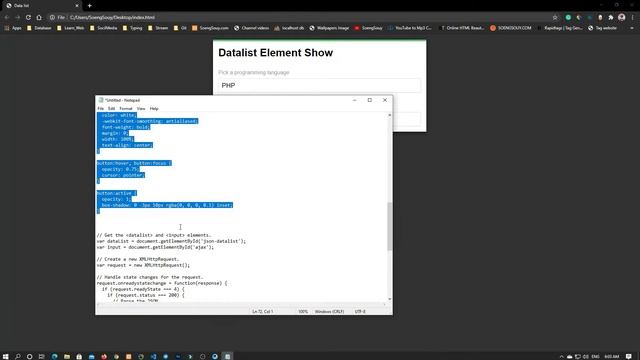Screen dimensions: 640x360
Task: Click the green extension icon in toolbar
Action: pos(568,18)
